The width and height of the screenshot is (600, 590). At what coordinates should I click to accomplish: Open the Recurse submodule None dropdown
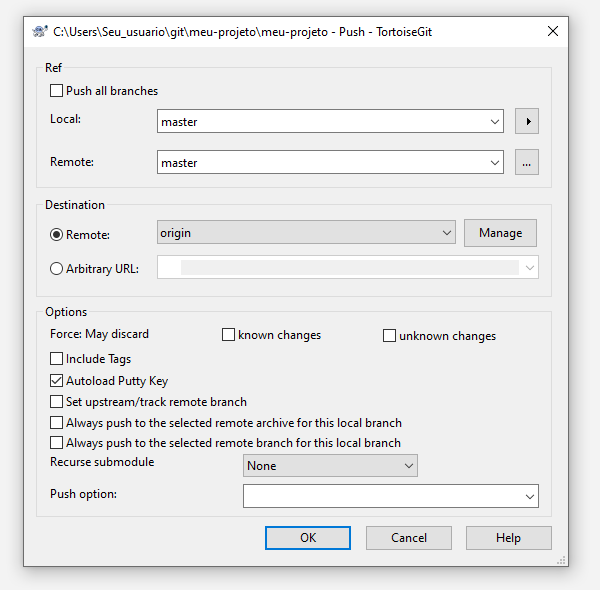(x=330, y=466)
